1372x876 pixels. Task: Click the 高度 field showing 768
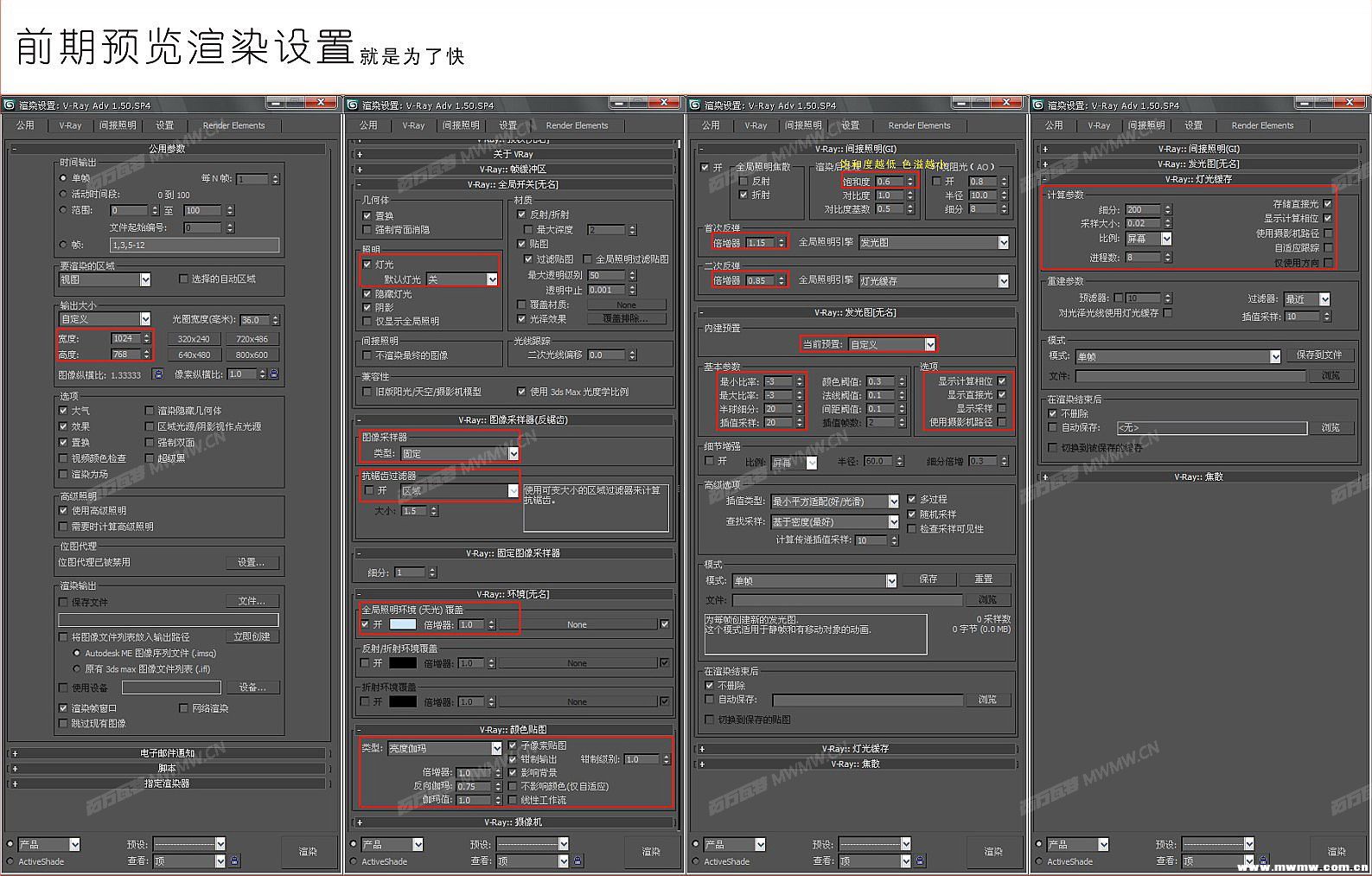[x=125, y=354]
